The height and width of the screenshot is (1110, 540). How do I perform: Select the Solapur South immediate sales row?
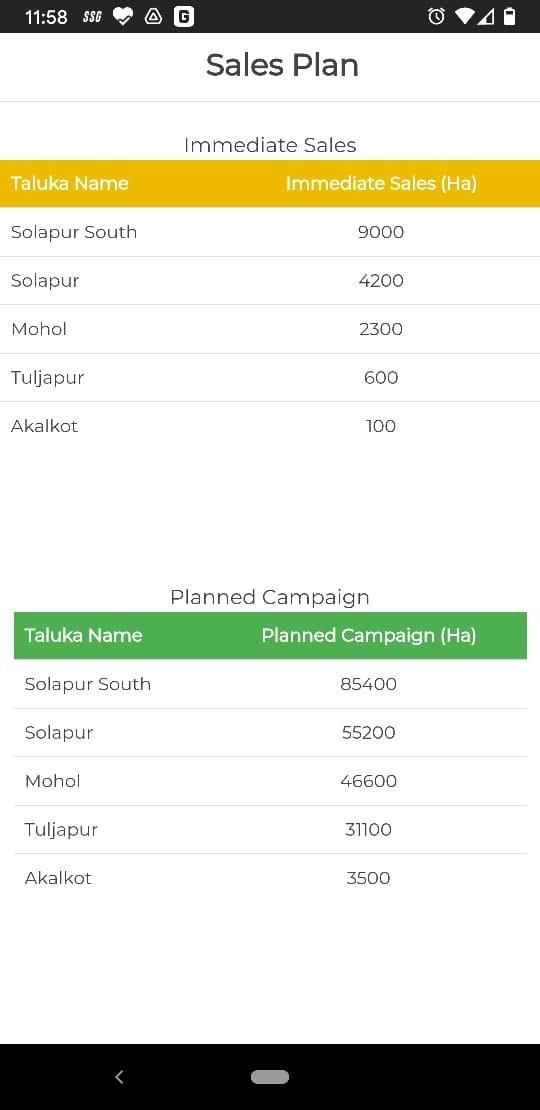[x=270, y=232]
